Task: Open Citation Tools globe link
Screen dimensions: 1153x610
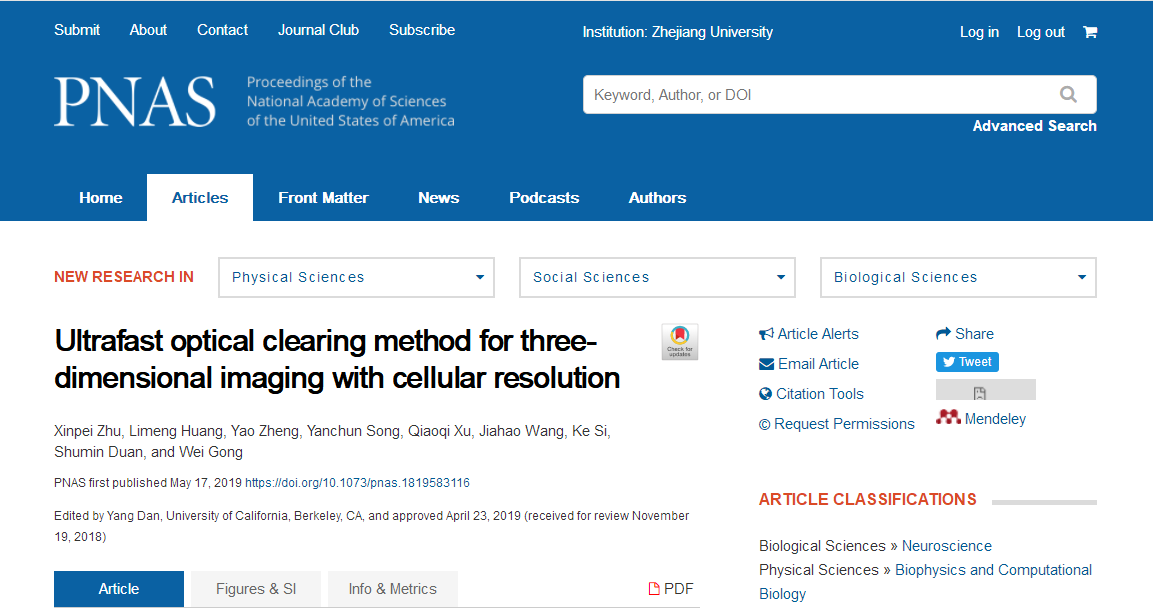Action: pos(811,394)
